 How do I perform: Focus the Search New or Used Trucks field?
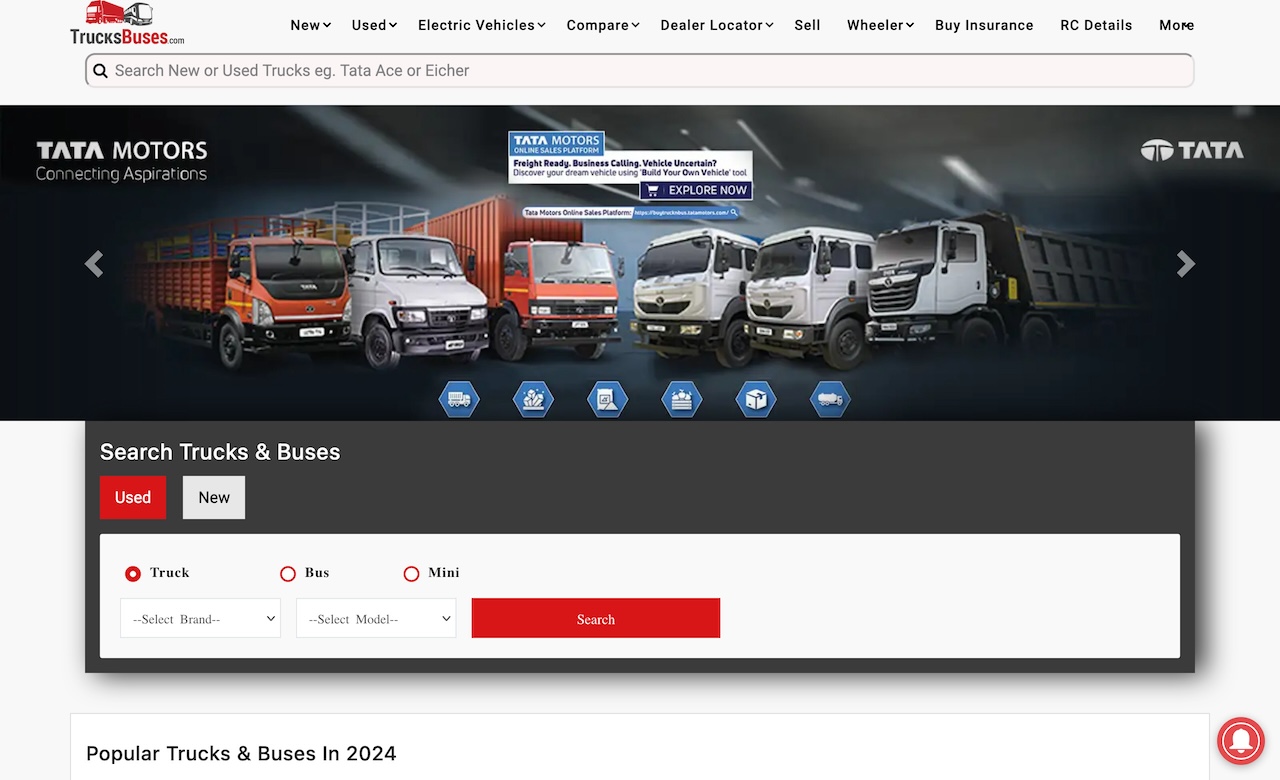[640, 71]
